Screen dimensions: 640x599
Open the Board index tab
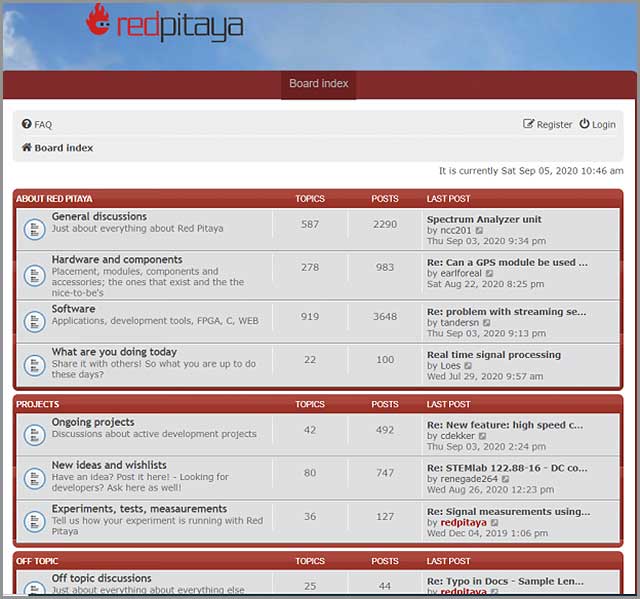pyautogui.click(x=318, y=84)
